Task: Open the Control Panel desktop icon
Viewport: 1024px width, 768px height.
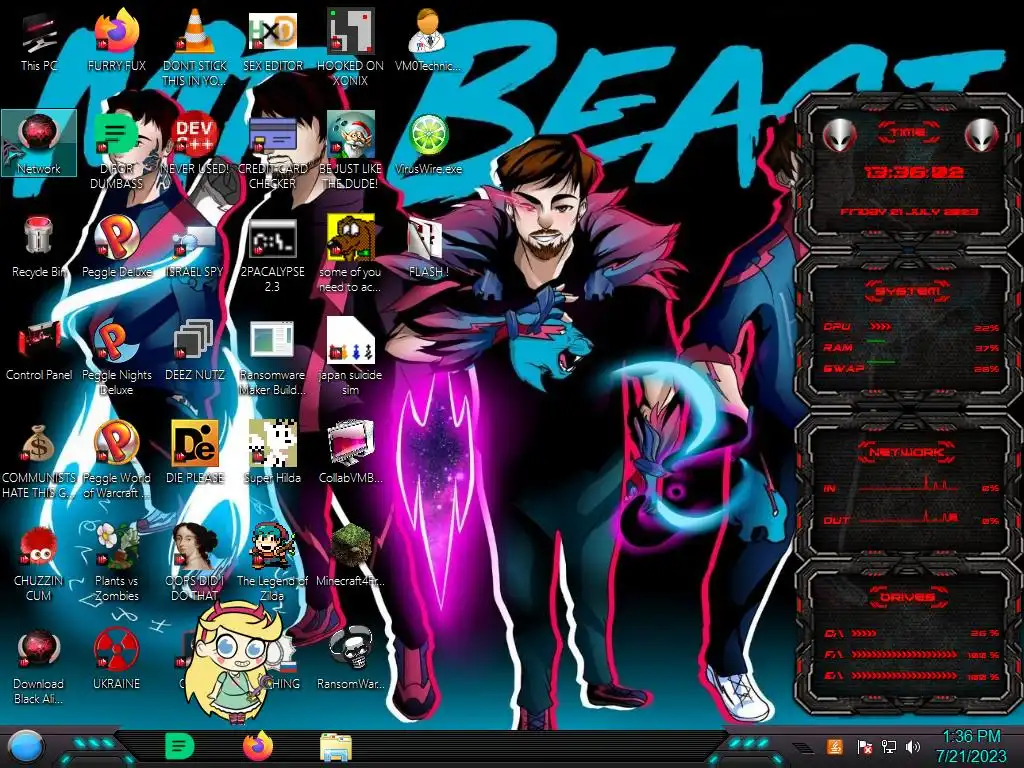Action: (39, 351)
